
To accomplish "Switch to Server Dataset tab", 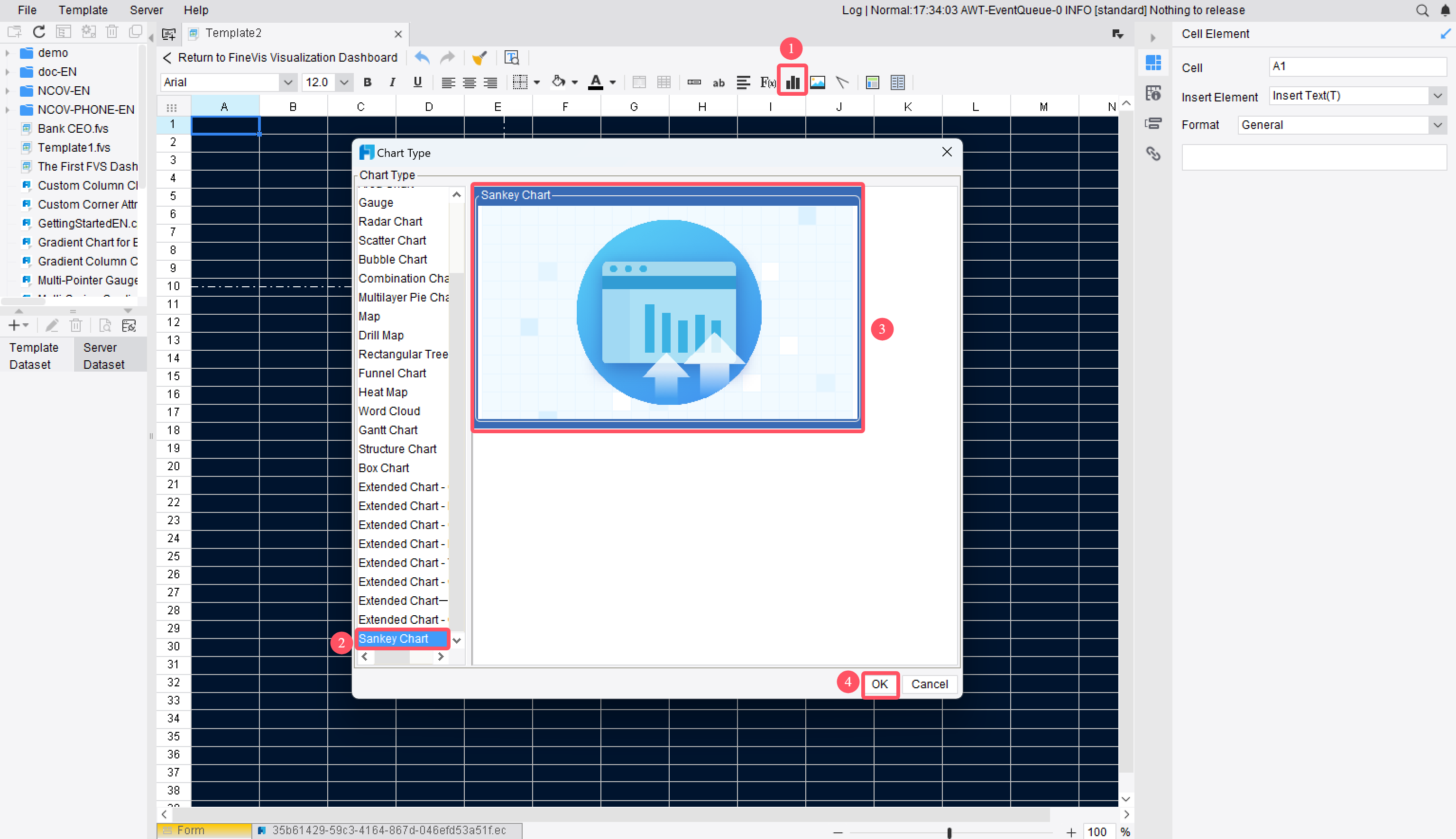I will coord(103,356).
